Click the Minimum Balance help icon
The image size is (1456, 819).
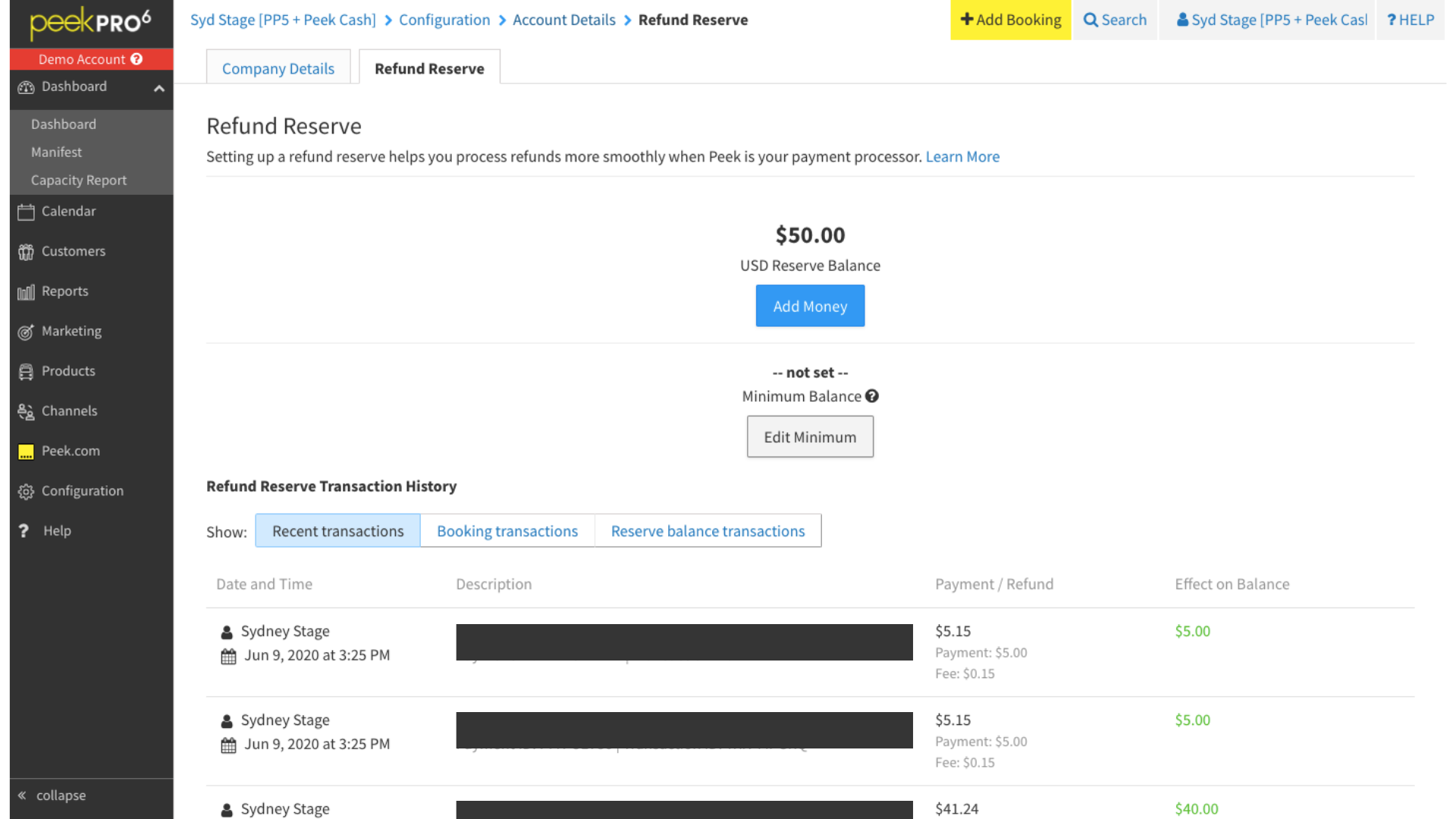pyautogui.click(x=872, y=396)
